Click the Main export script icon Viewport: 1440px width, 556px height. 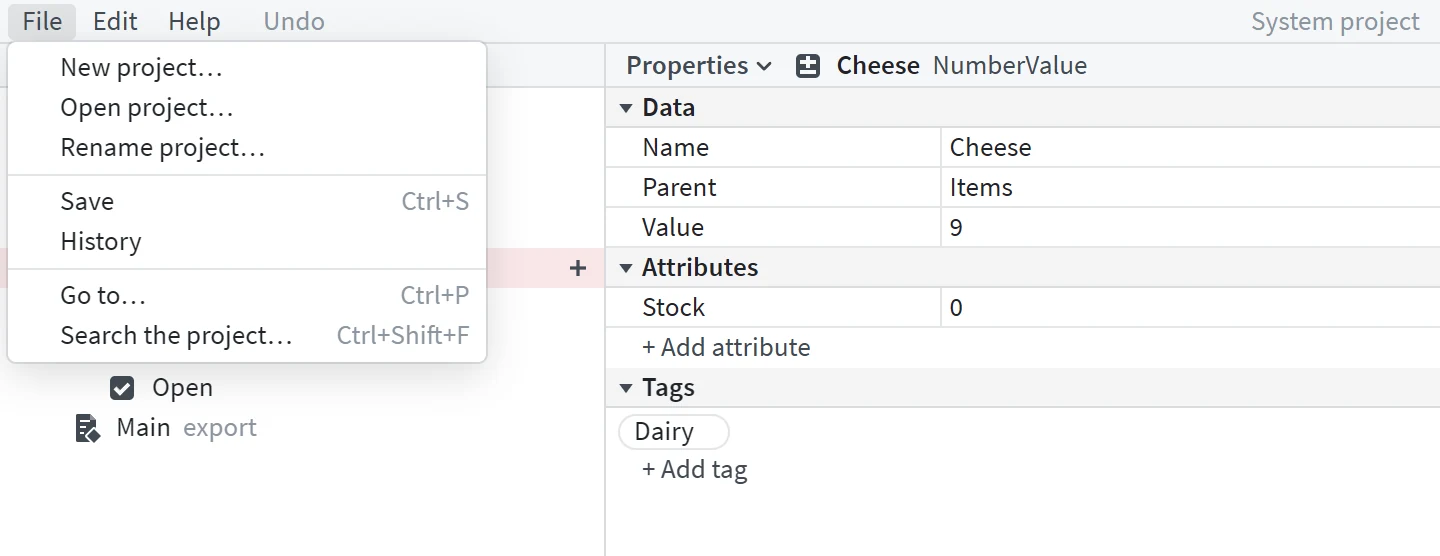click(x=88, y=428)
